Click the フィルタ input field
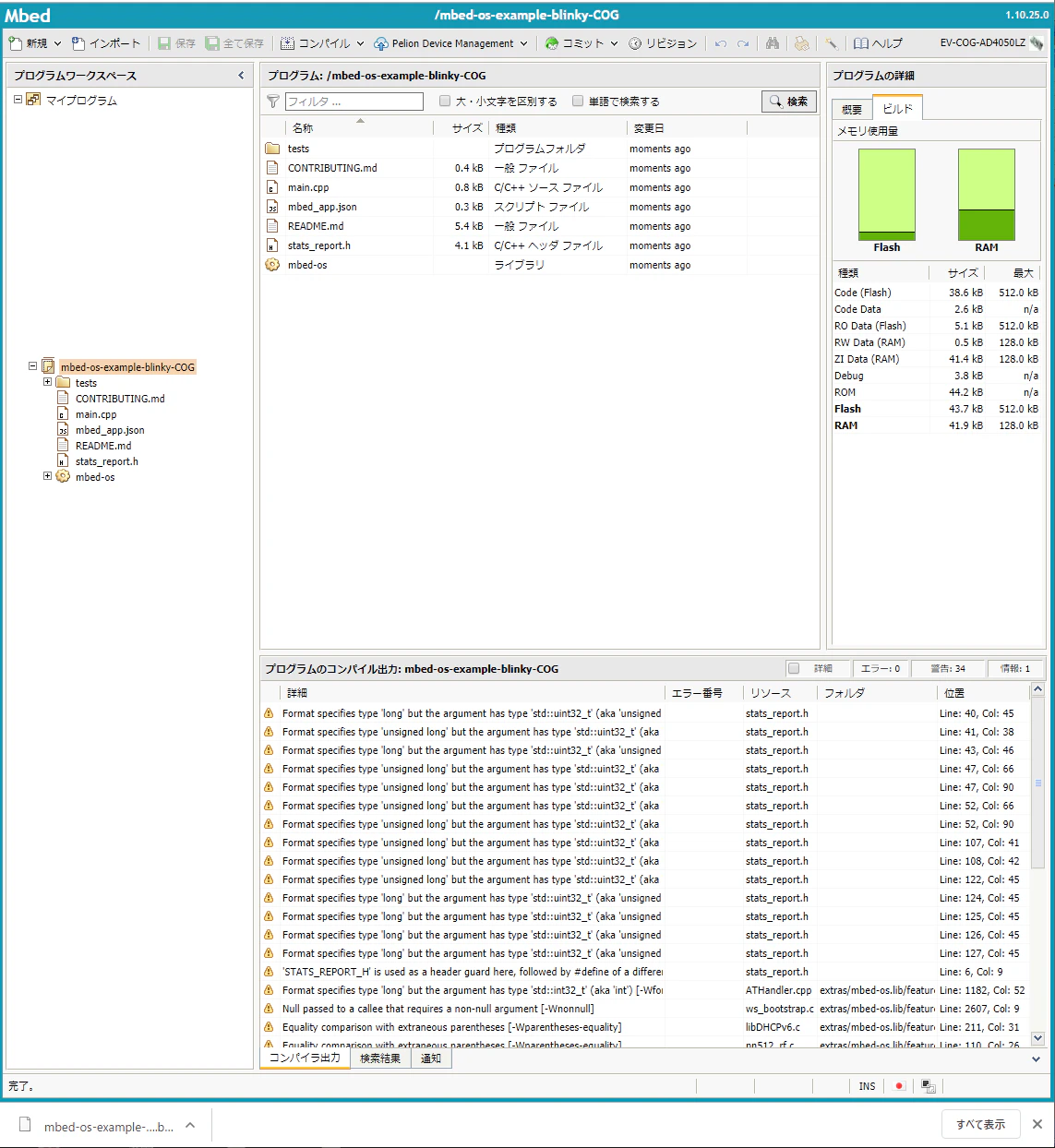Image resolution: width=1055 pixels, height=1148 pixels. point(354,102)
